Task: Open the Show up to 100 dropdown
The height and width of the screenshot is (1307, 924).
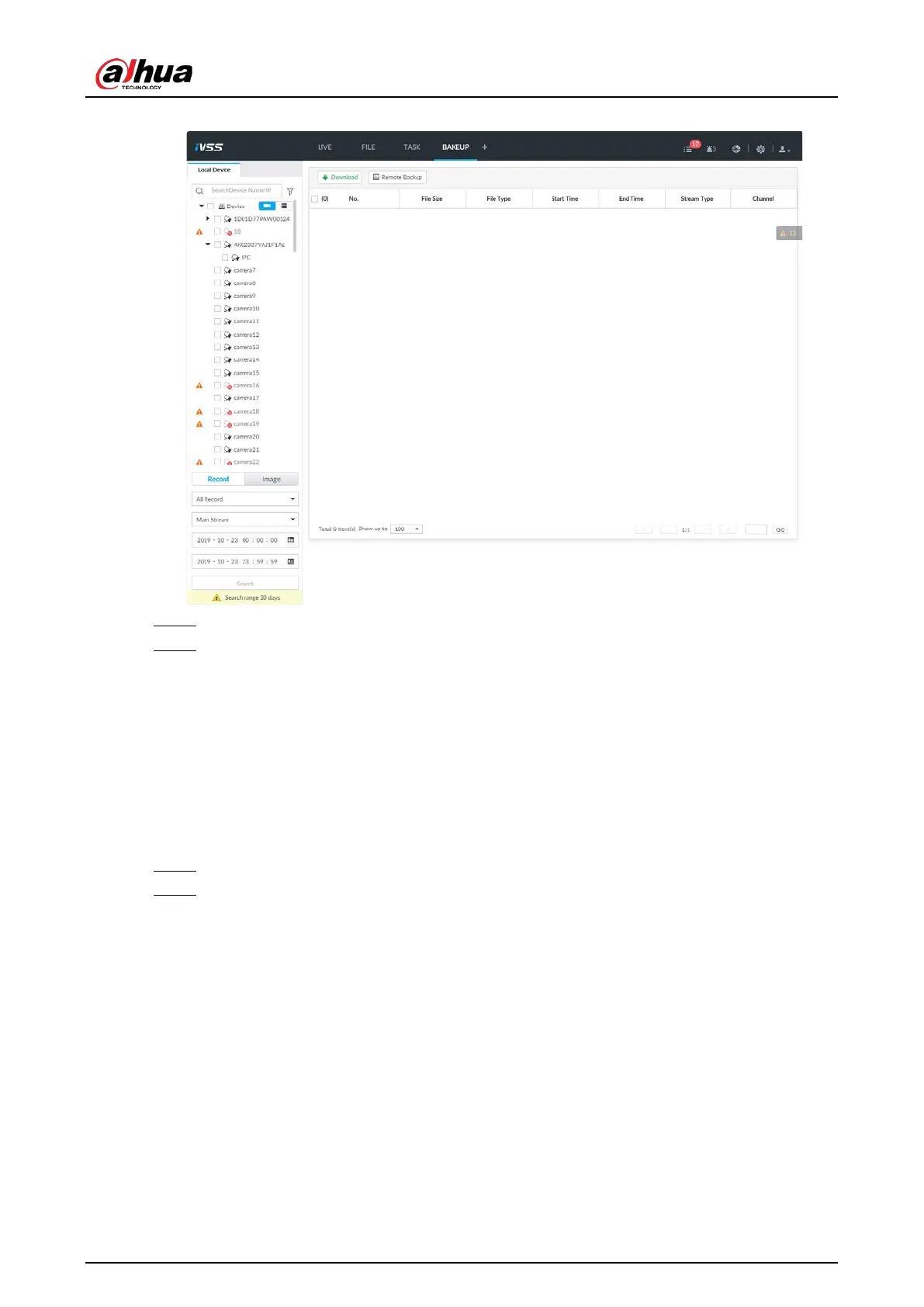Action: pyautogui.click(x=407, y=529)
